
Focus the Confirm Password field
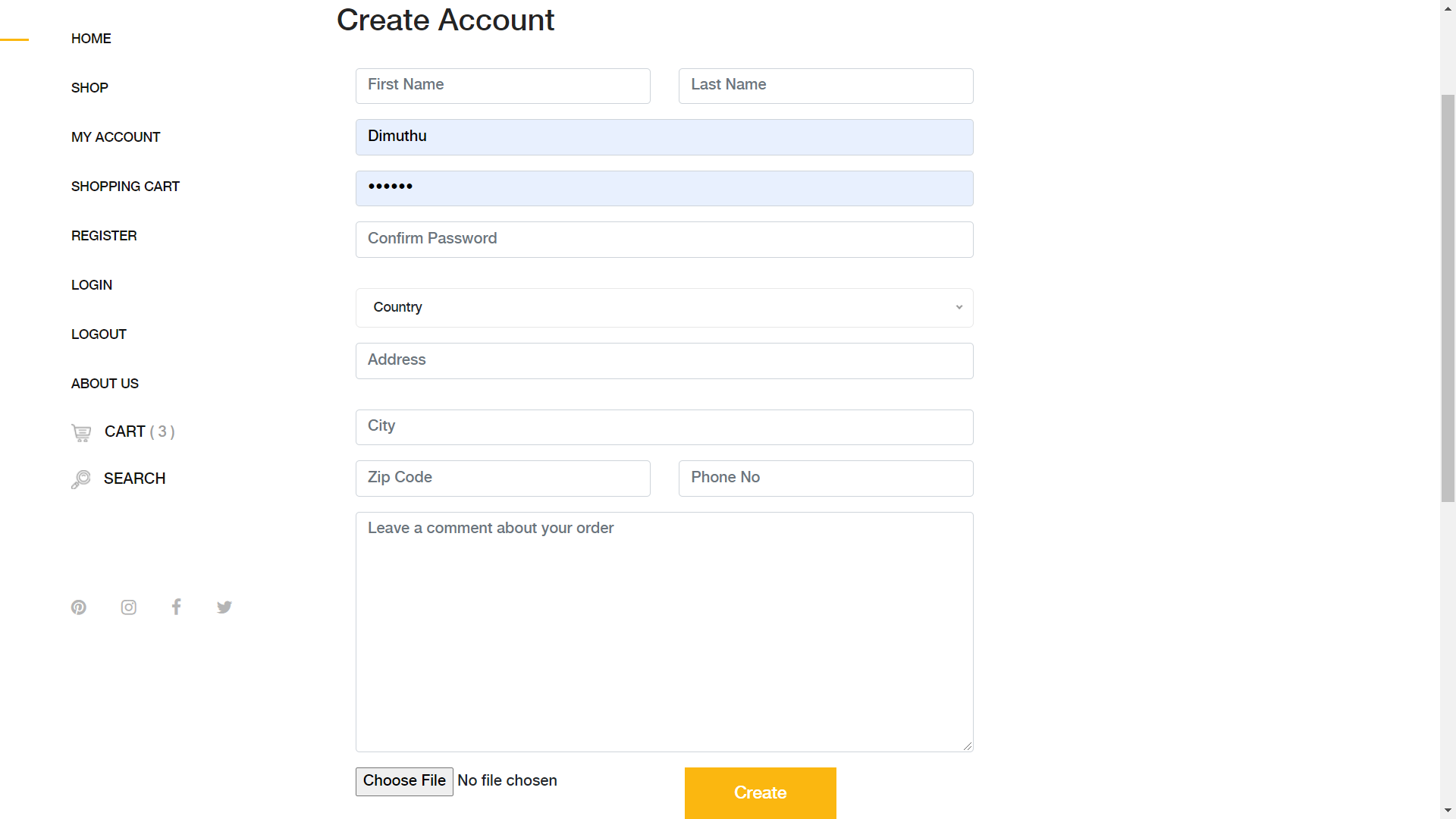tap(664, 239)
